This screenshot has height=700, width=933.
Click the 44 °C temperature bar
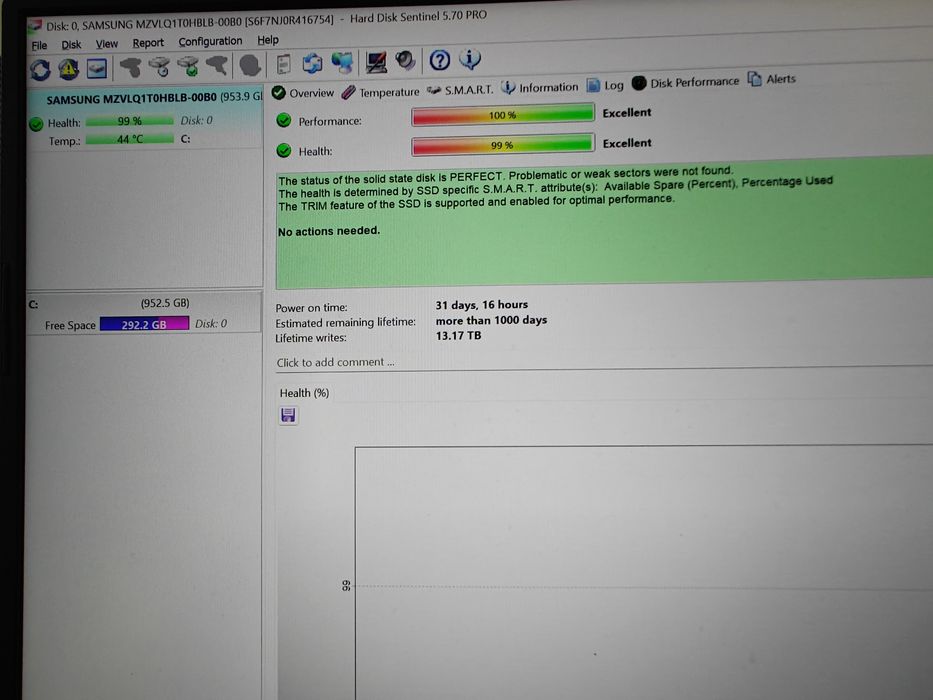point(130,139)
